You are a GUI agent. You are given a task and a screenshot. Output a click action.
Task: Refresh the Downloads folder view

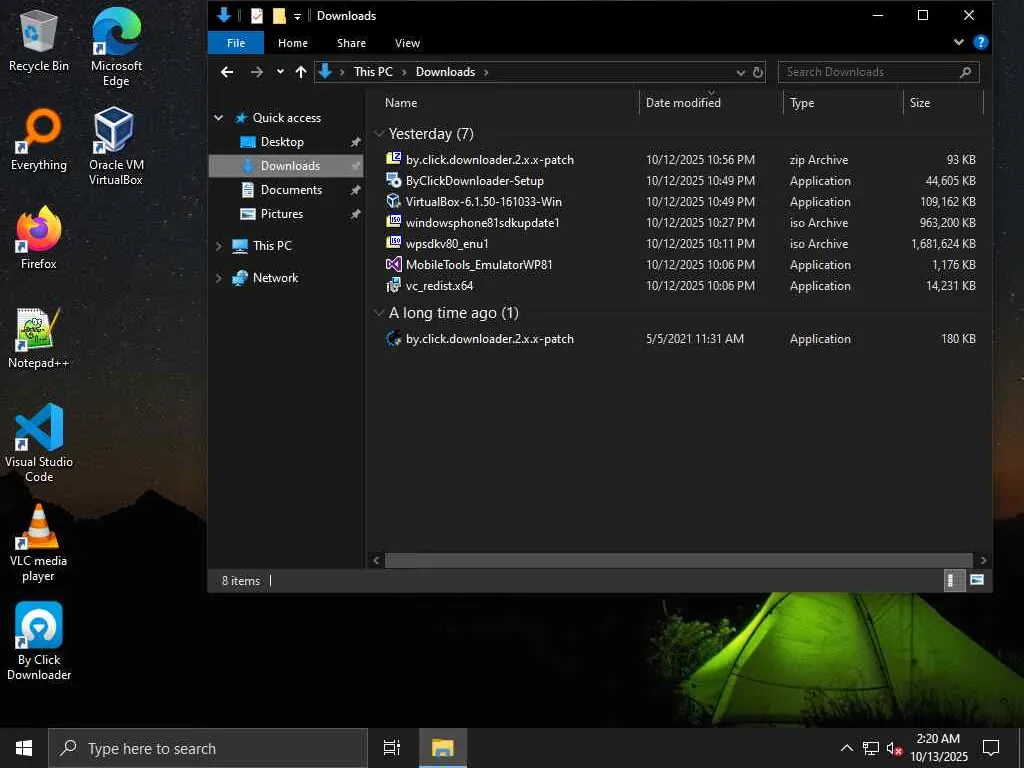(x=758, y=72)
